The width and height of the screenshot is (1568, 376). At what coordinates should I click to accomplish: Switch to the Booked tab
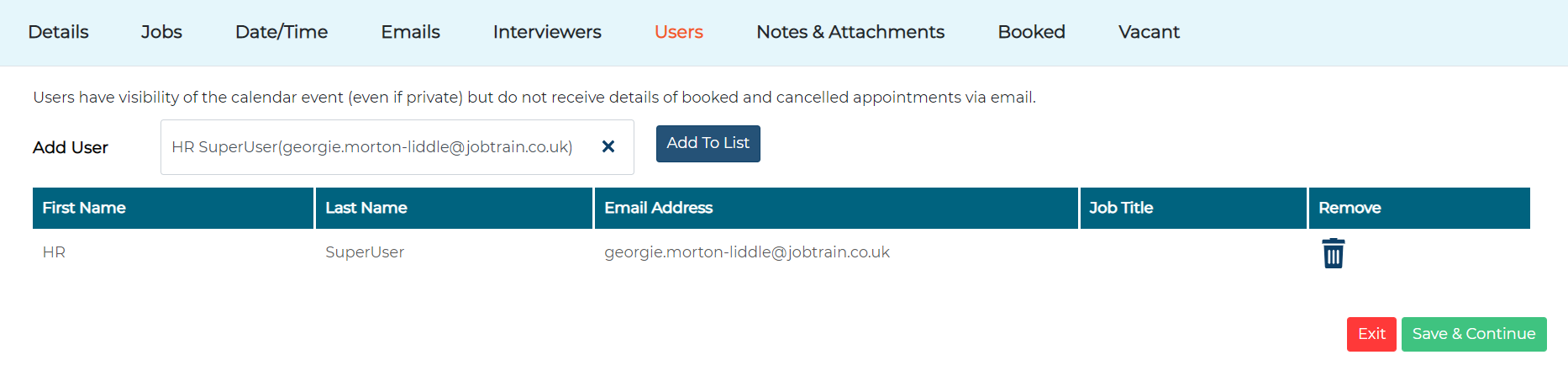1031,32
